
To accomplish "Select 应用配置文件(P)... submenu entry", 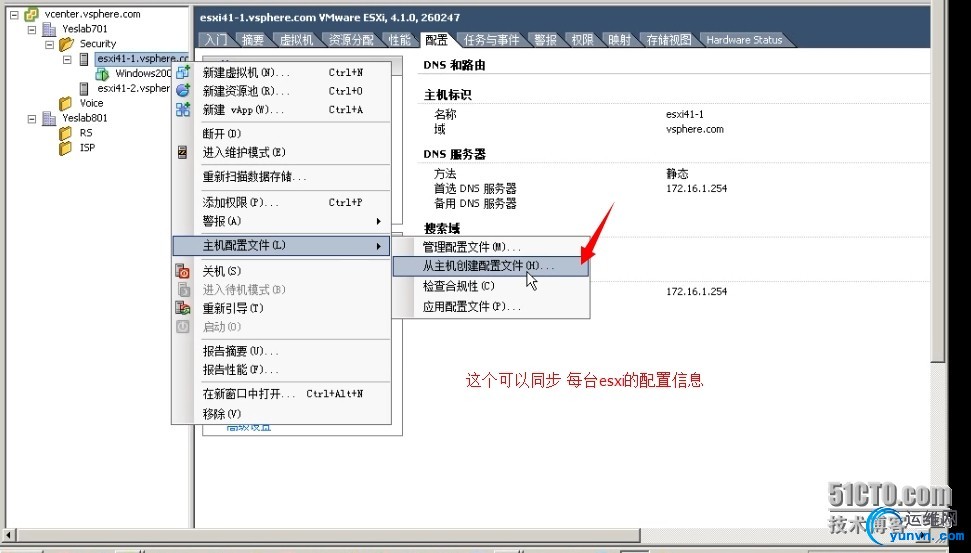I will click(491, 307).
